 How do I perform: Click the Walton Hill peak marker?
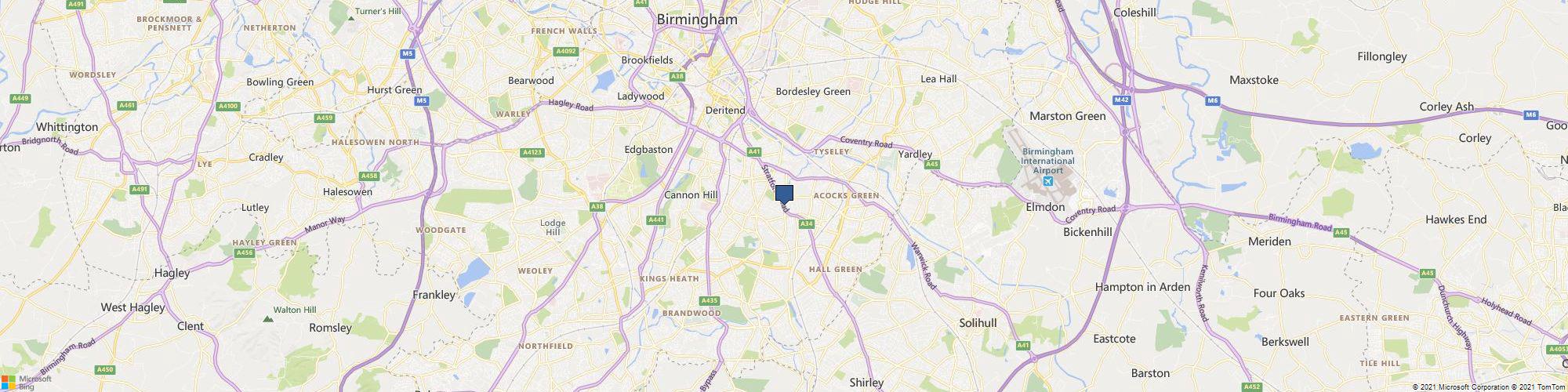[268, 319]
